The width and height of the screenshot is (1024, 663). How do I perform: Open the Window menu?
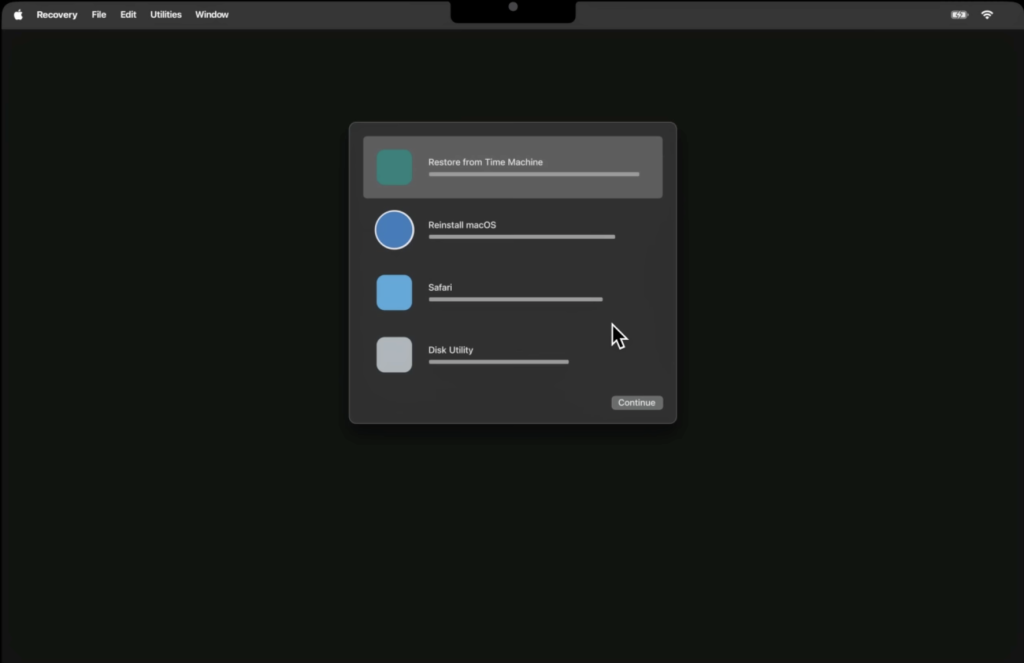211,14
